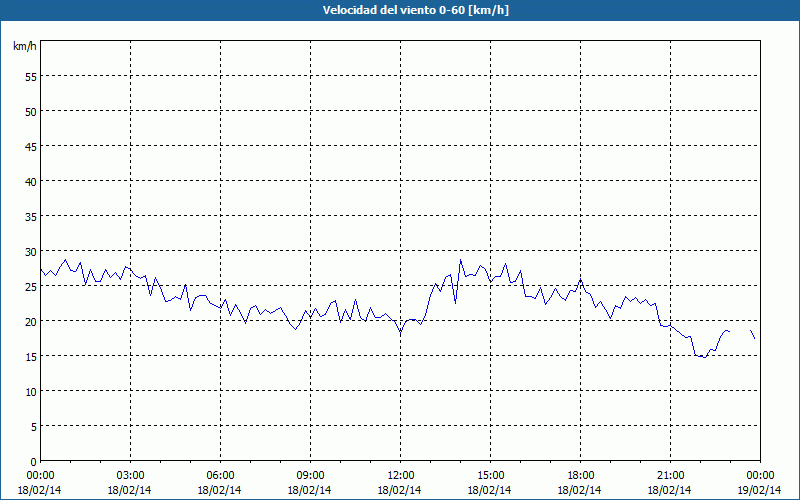Click the "00:00" label belonging to 19/02/14
Viewport: 800px width, 500px height.
[760, 476]
